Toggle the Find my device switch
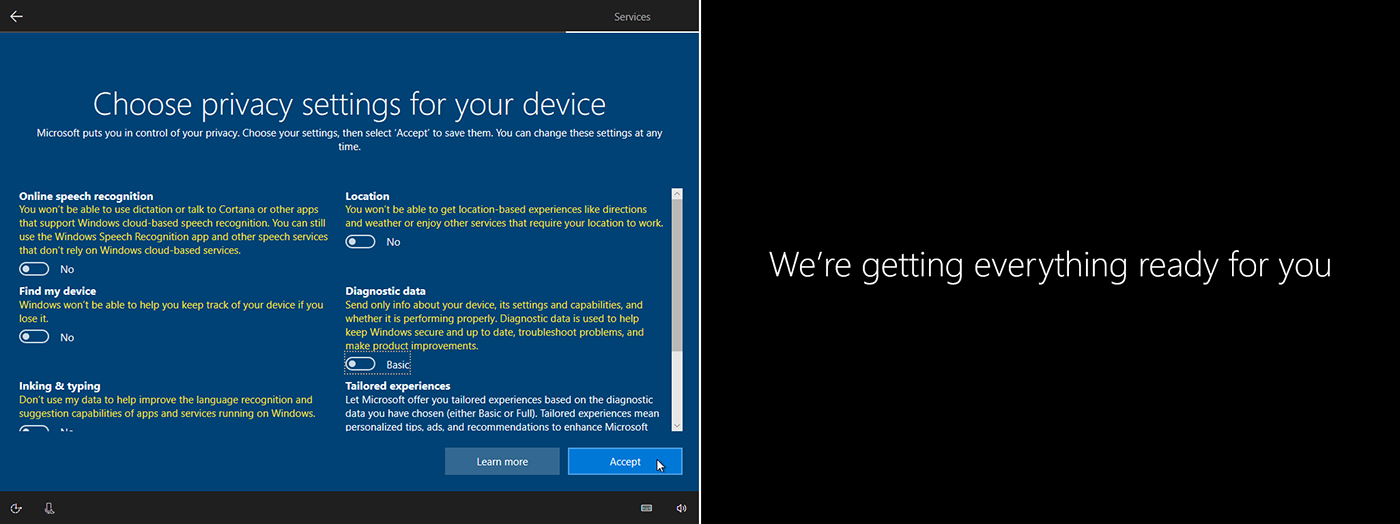 (34, 337)
